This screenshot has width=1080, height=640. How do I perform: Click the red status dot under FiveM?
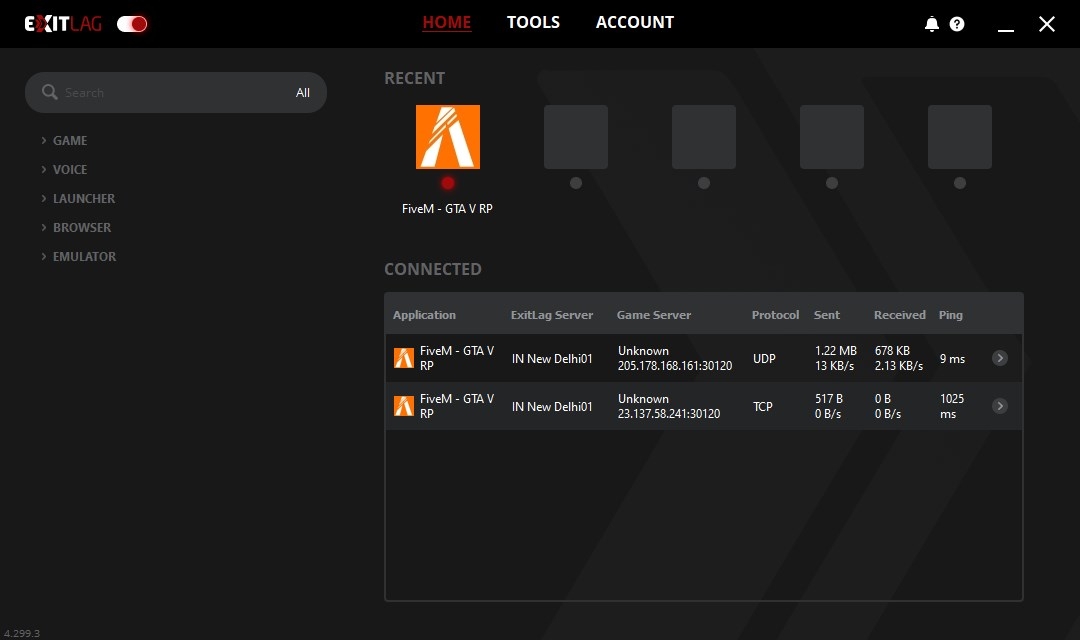[448, 183]
